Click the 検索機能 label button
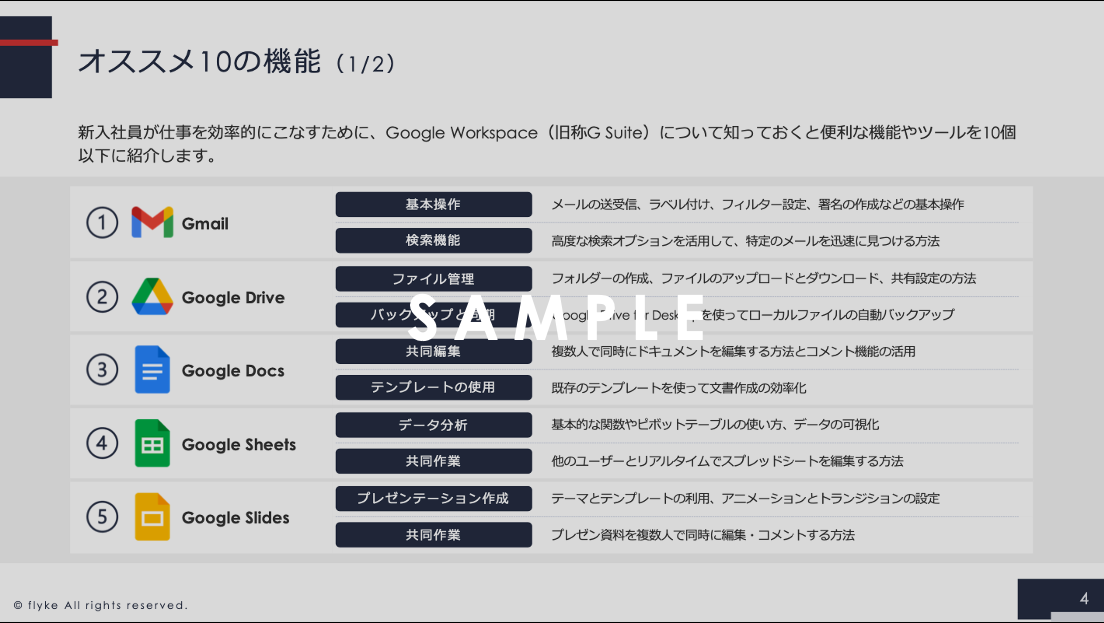The height and width of the screenshot is (623, 1104). pyautogui.click(x=433, y=241)
